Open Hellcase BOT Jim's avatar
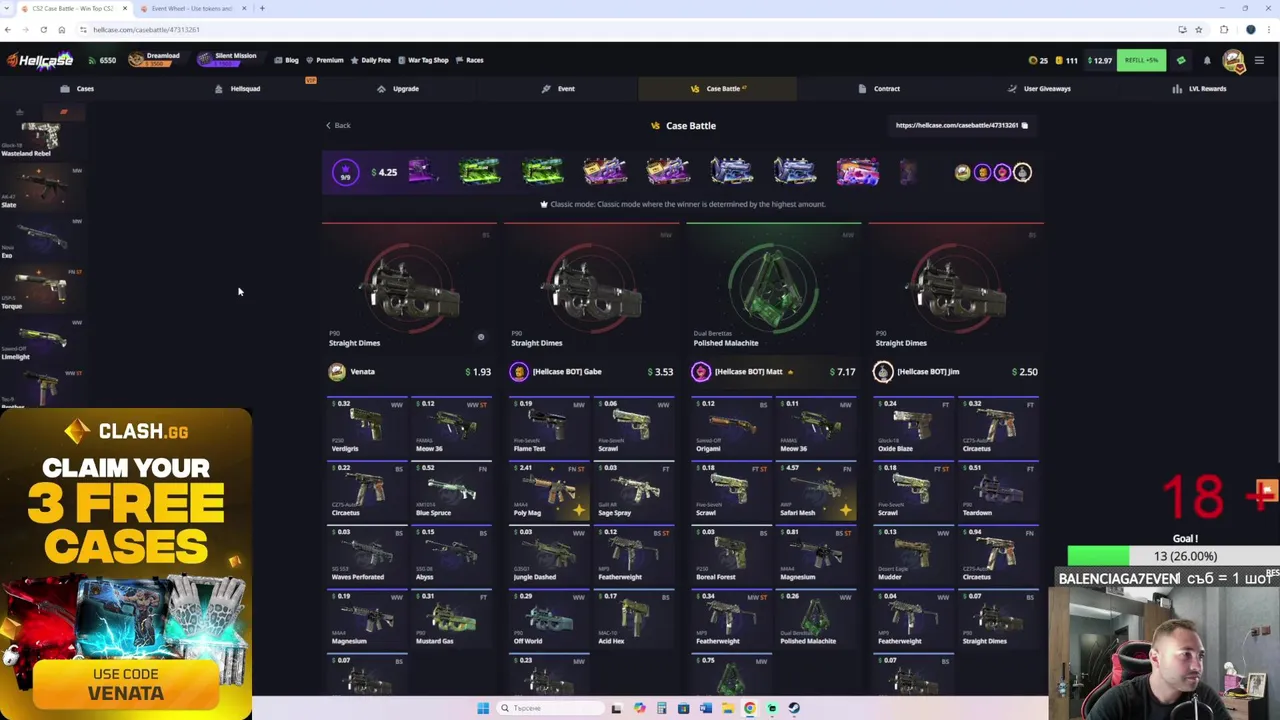This screenshot has height=720, width=1280. (883, 372)
